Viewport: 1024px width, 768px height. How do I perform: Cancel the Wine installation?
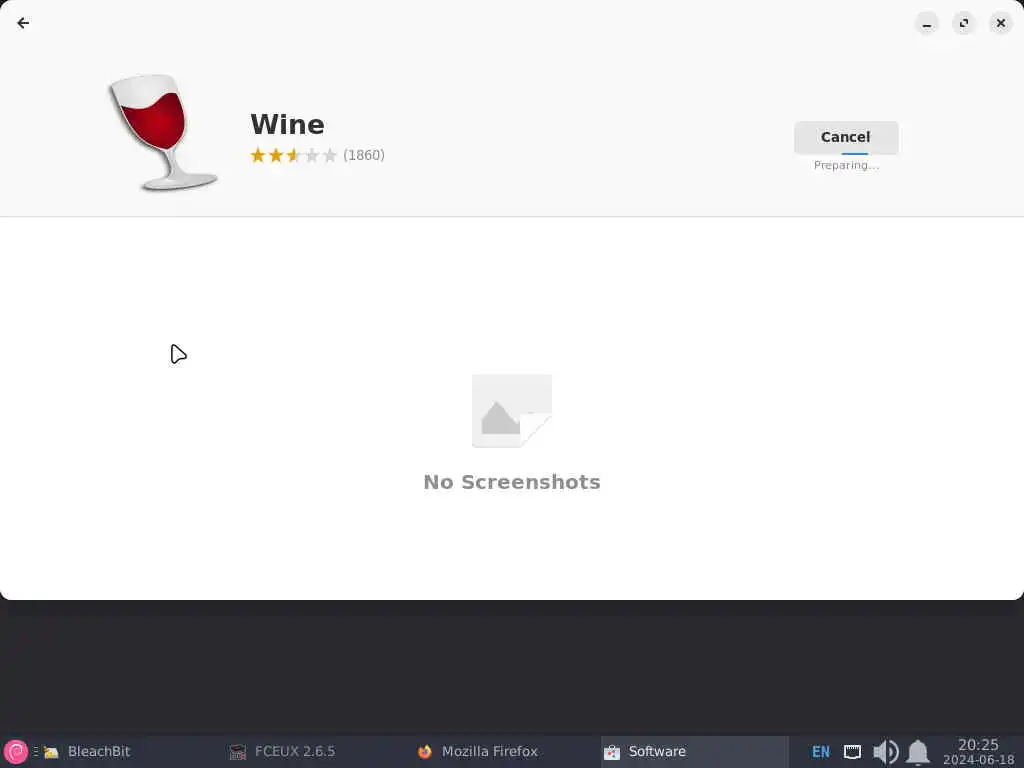(846, 137)
